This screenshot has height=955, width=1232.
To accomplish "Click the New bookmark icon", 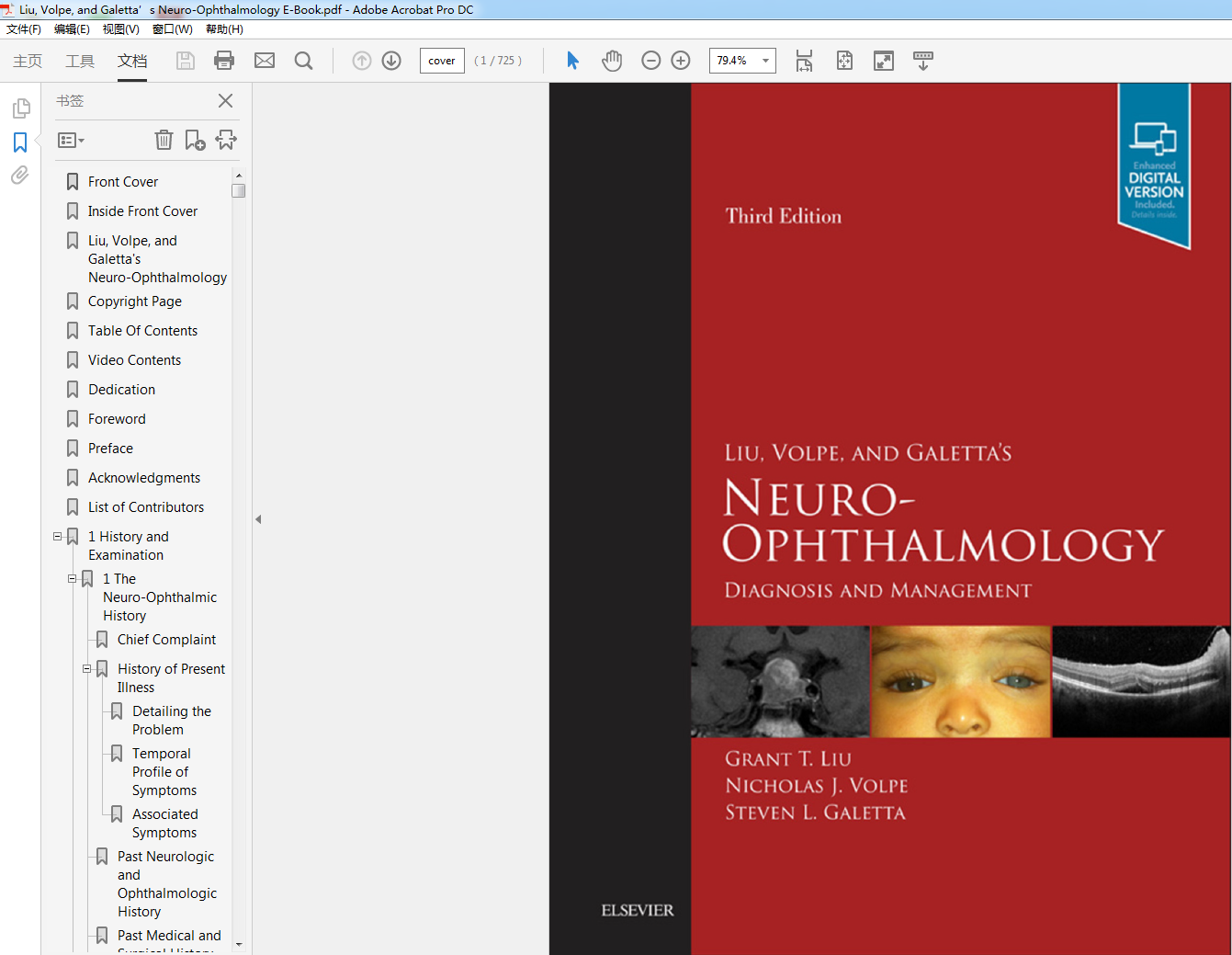I will point(195,140).
